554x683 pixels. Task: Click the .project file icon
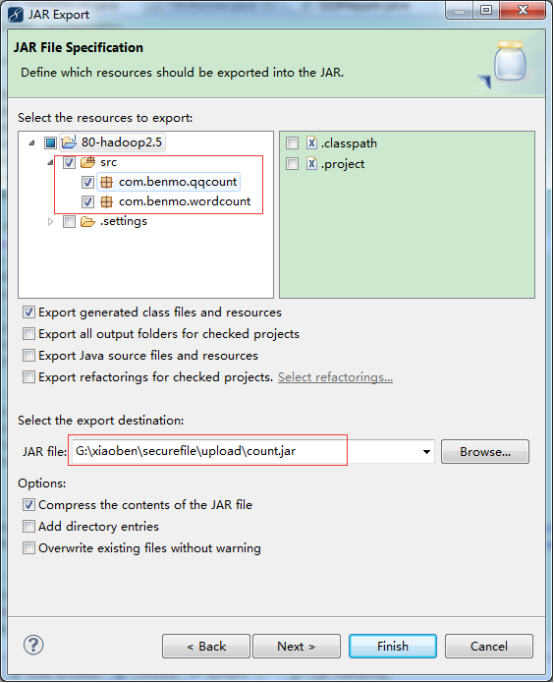tap(311, 164)
